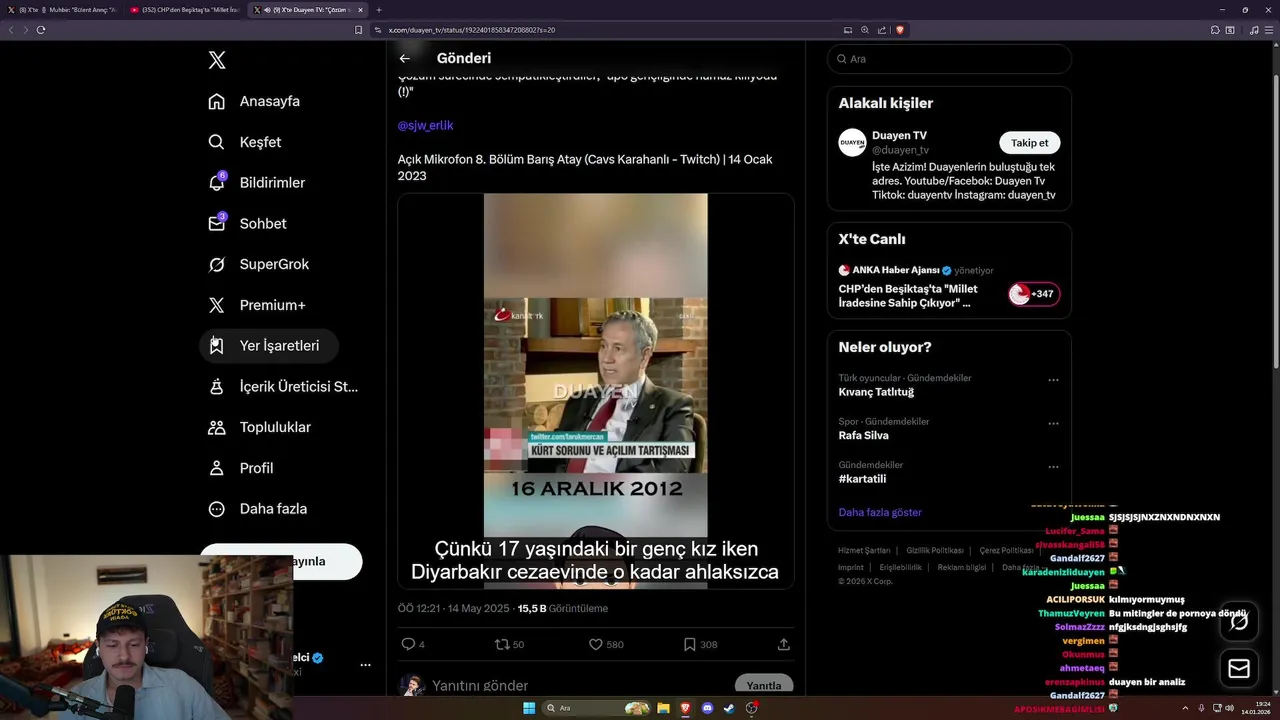Open the Yer İşaretleri bookmarks icon
1280x720 pixels.
pyautogui.click(x=216, y=346)
